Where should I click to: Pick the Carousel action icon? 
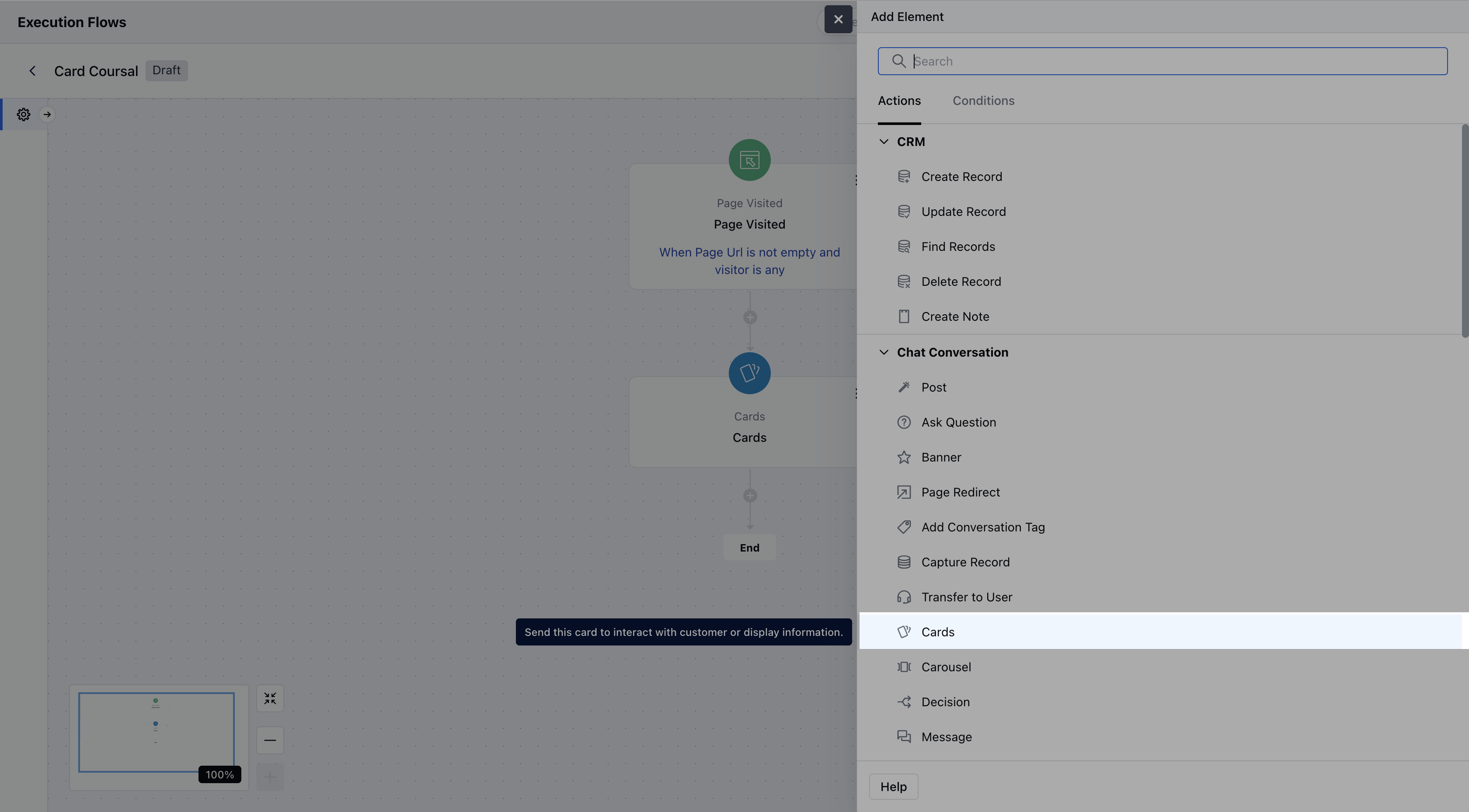pos(904,667)
